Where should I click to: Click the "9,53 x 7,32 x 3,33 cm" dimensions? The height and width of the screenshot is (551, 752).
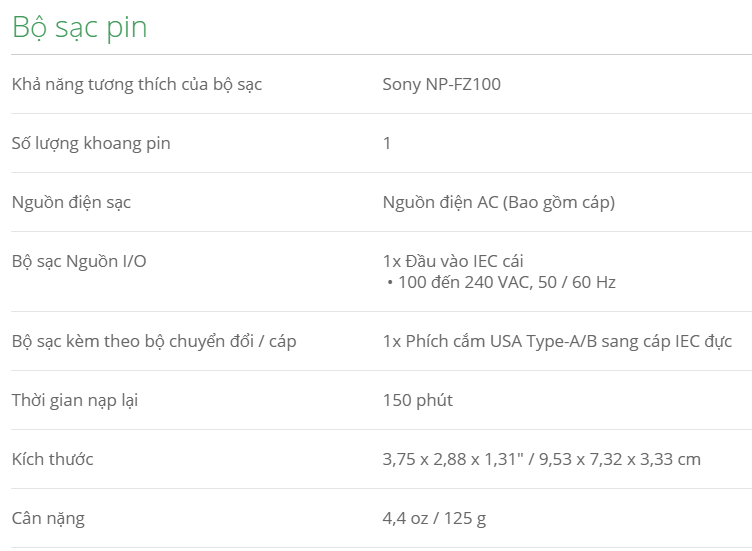[620, 459]
